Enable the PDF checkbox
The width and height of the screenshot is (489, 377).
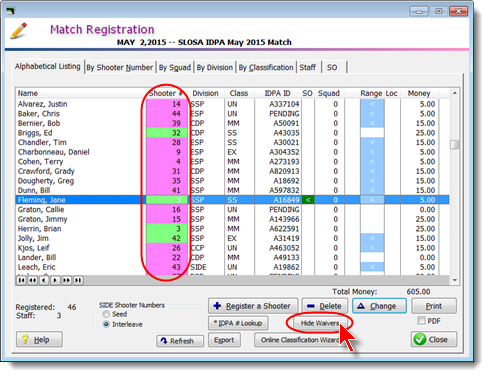422,321
